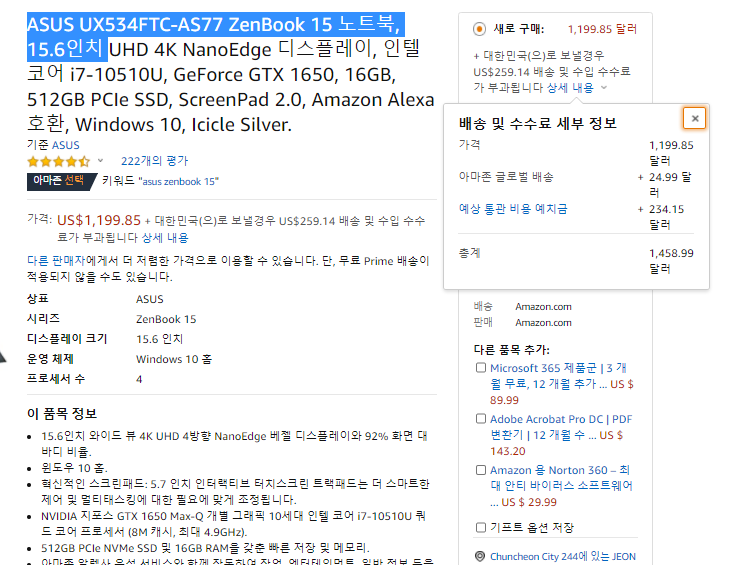The image size is (751, 565).
Task: Click the 234.15 달러 import fee amount
Action: [666, 216]
